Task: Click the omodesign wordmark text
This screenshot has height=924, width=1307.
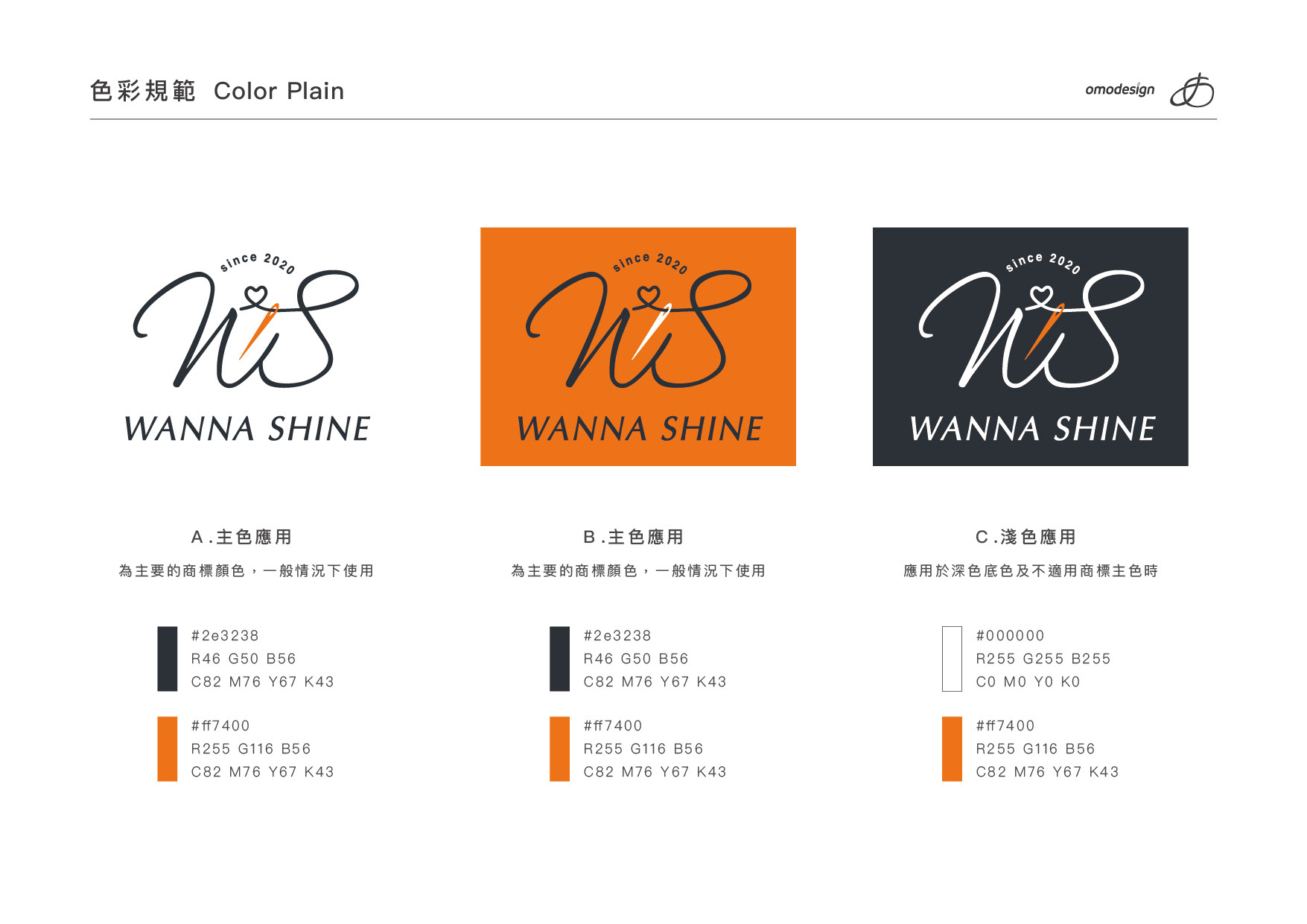Action: click(1119, 89)
